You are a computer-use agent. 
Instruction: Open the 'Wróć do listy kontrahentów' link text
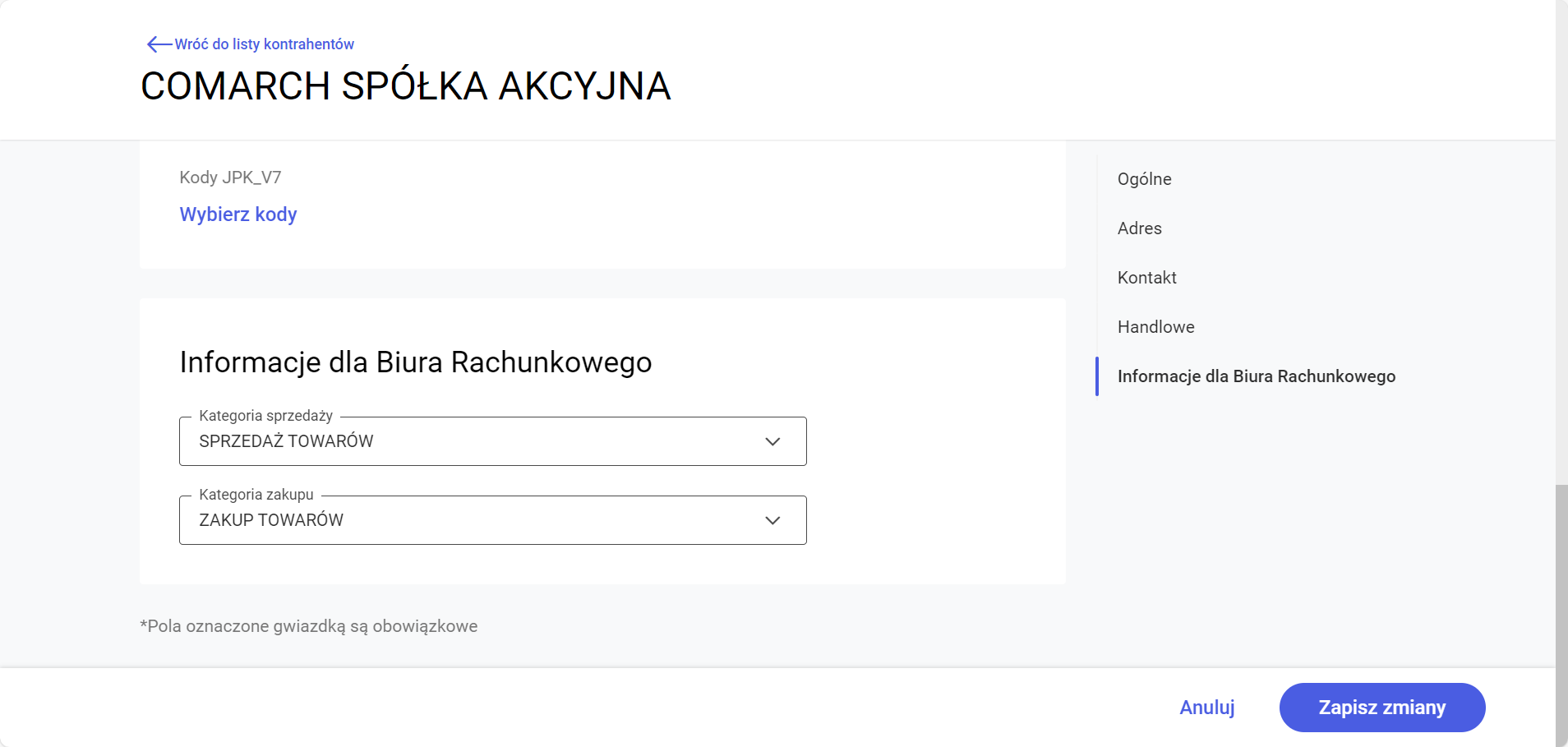264,44
